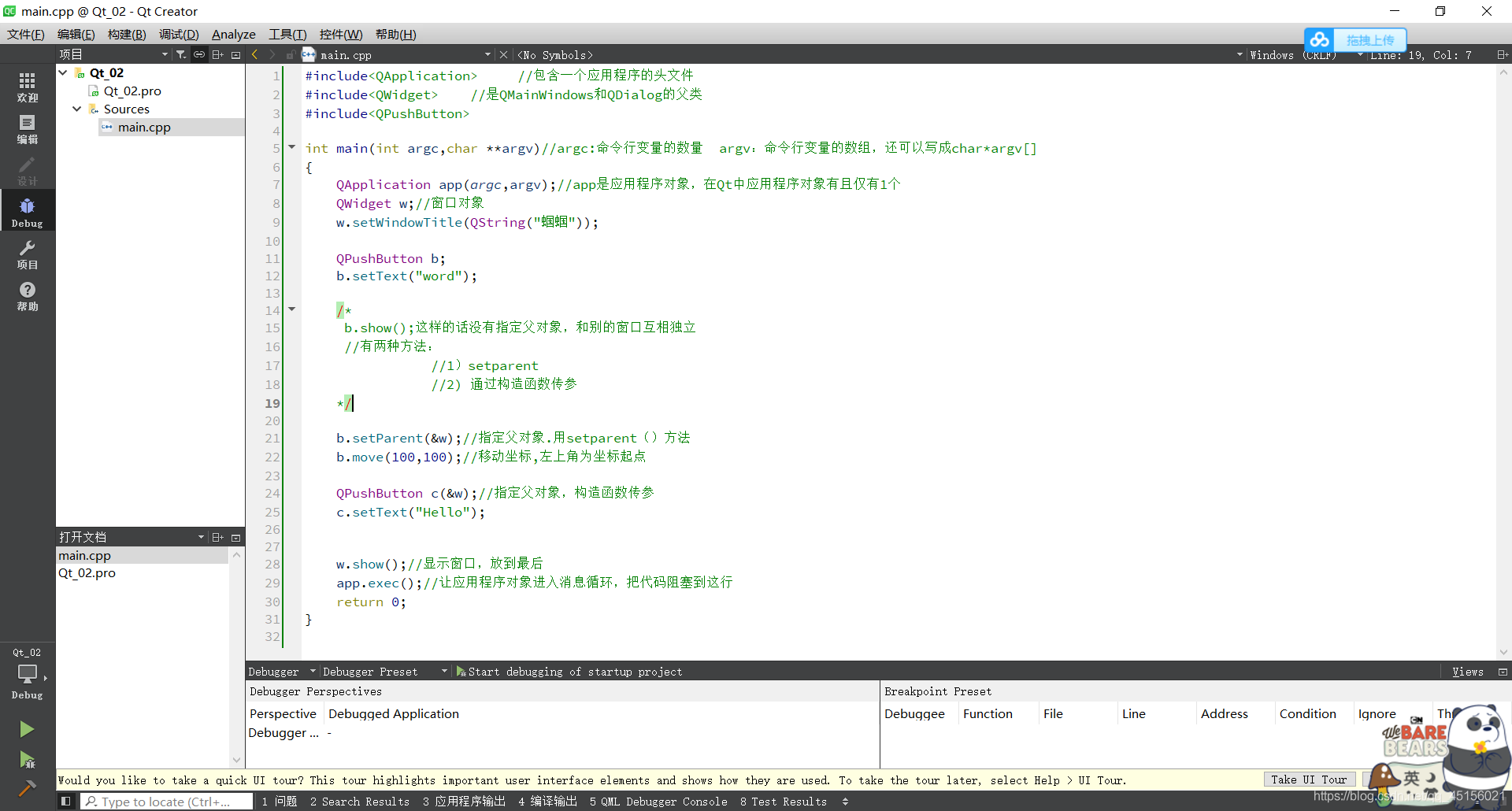Close the Open Documents (打开文档) pane
The image size is (1512, 811).
click(235, 537)
